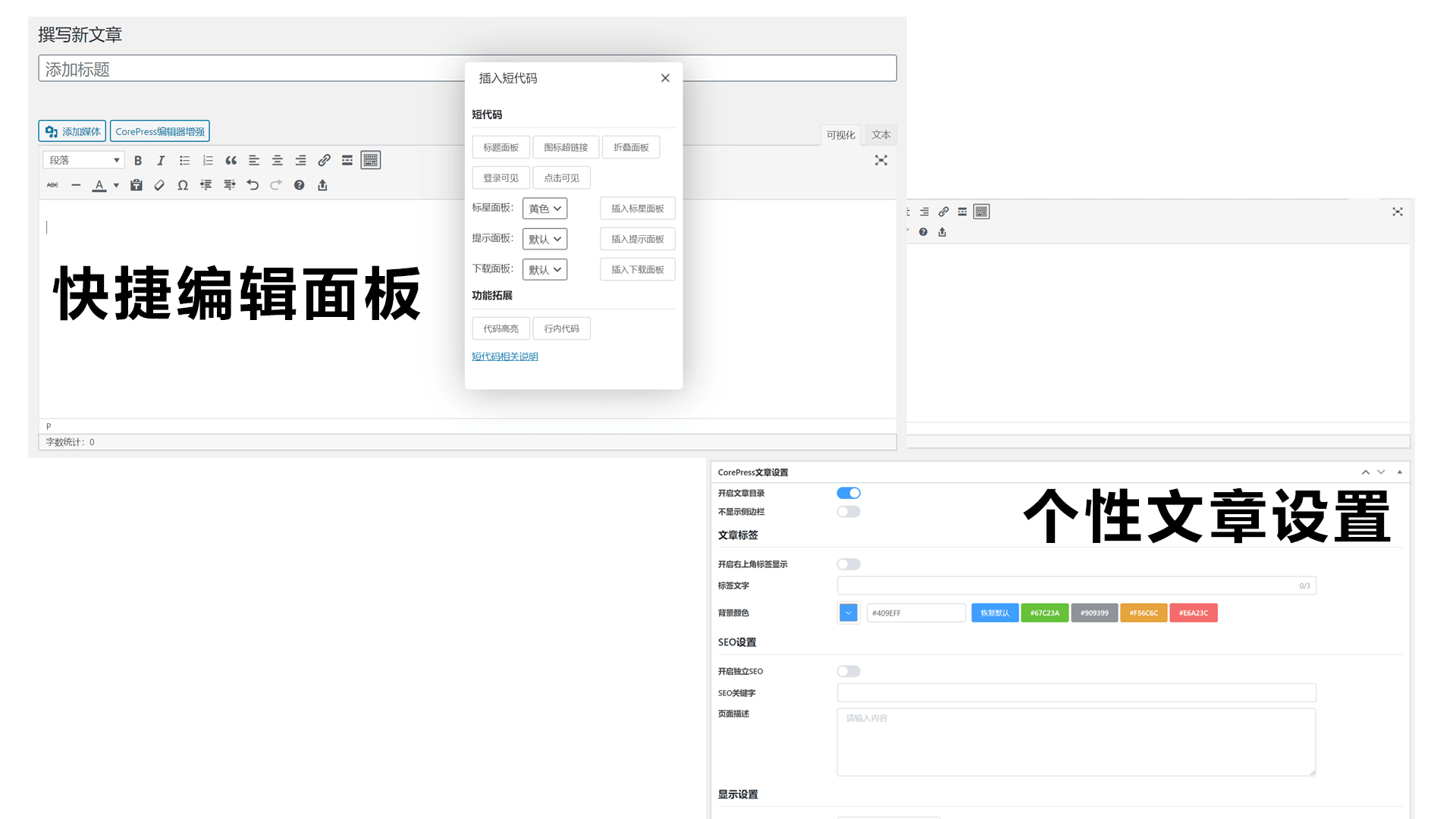Undo the last edit
The width and height of the screenshot is (1456, 819).
pos(253,184)
